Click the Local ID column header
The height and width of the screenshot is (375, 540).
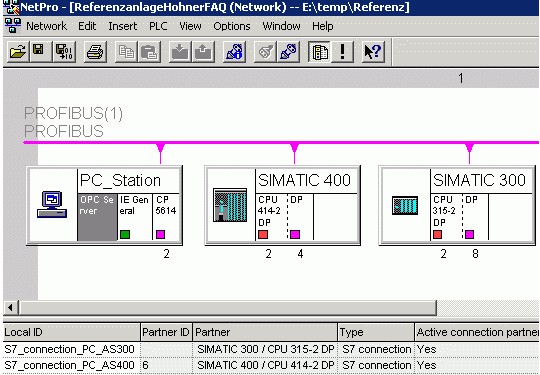[71, 332]
